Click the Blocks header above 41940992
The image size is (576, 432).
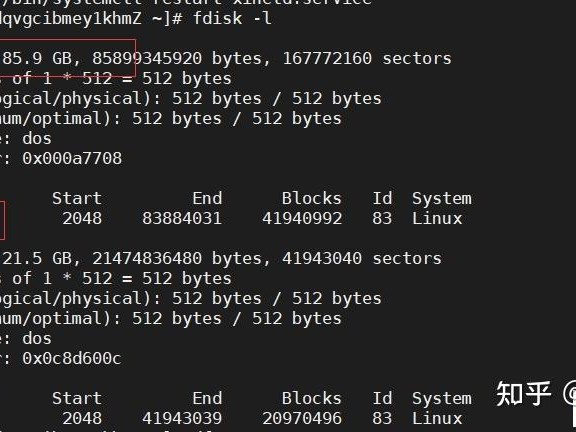[x=312, y=198]
